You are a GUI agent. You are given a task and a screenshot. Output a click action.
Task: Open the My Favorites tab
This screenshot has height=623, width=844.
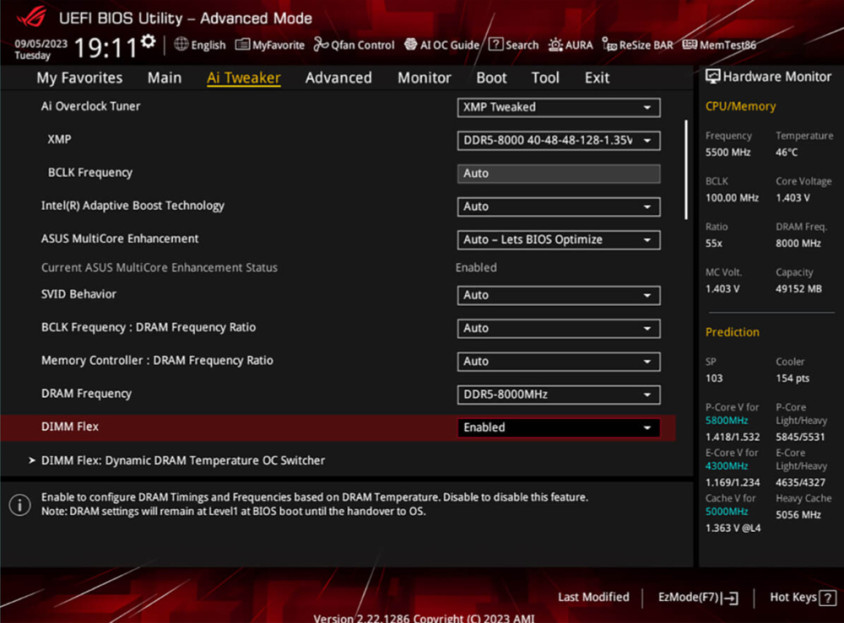click(x=80, y=78)
